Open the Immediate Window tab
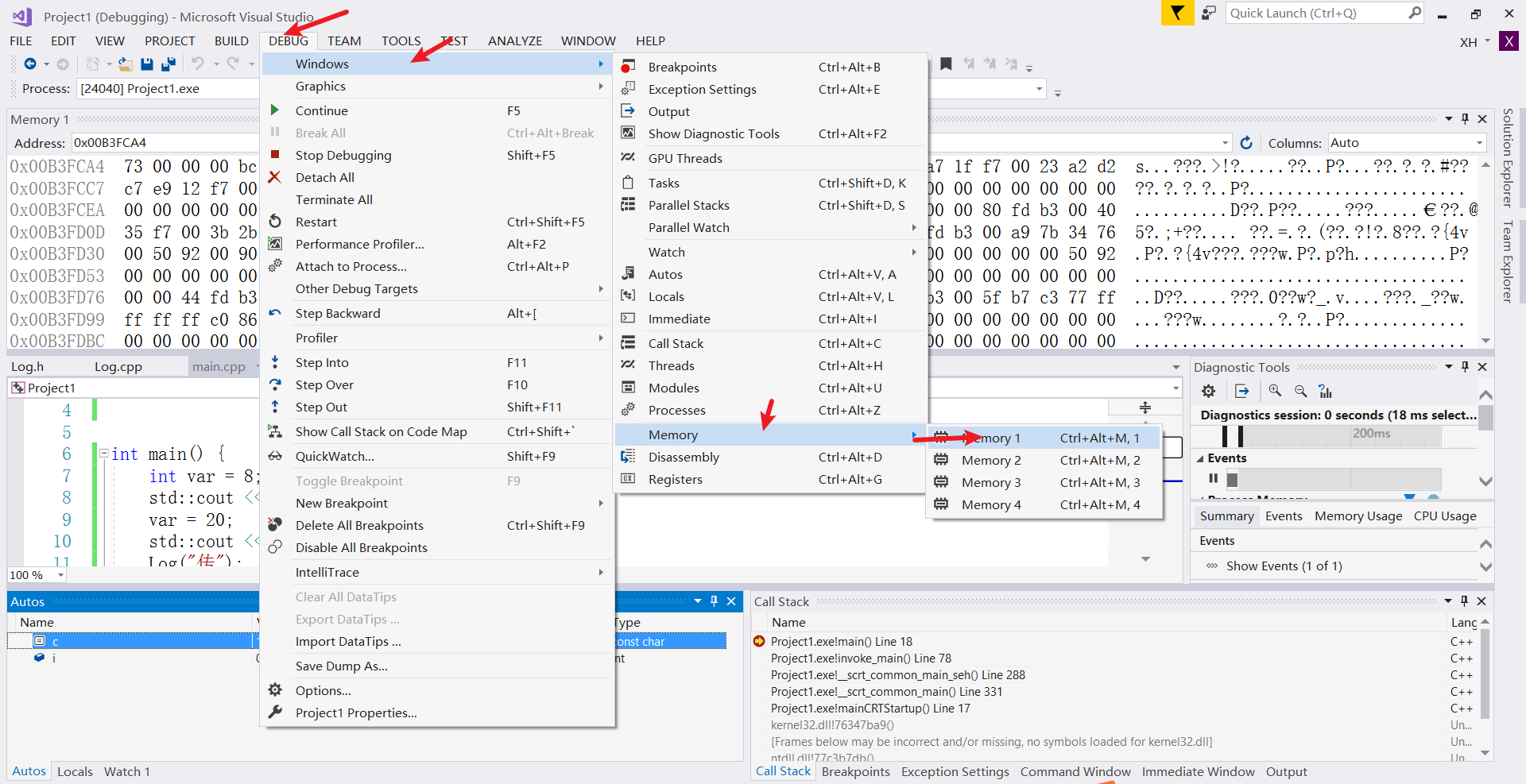Screen dimensions: 1526x784 [1198, 771]
